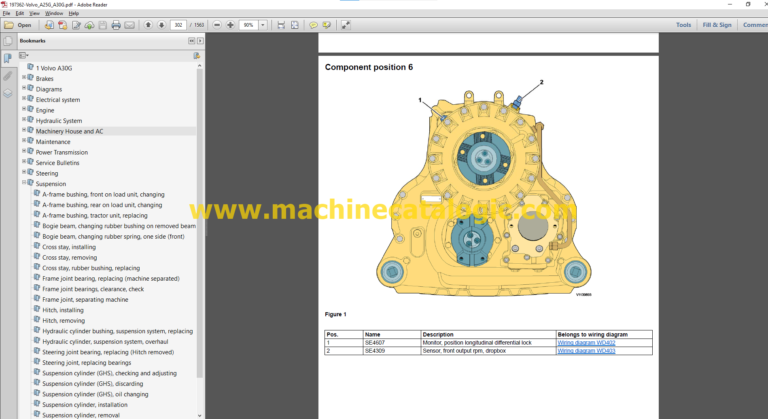
Task: Expand the Electrical system bookmark
Action: click(24, 99)
